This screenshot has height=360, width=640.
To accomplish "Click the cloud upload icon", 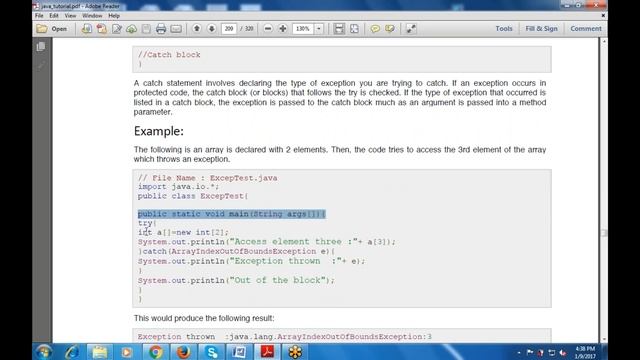I will 131,29.
